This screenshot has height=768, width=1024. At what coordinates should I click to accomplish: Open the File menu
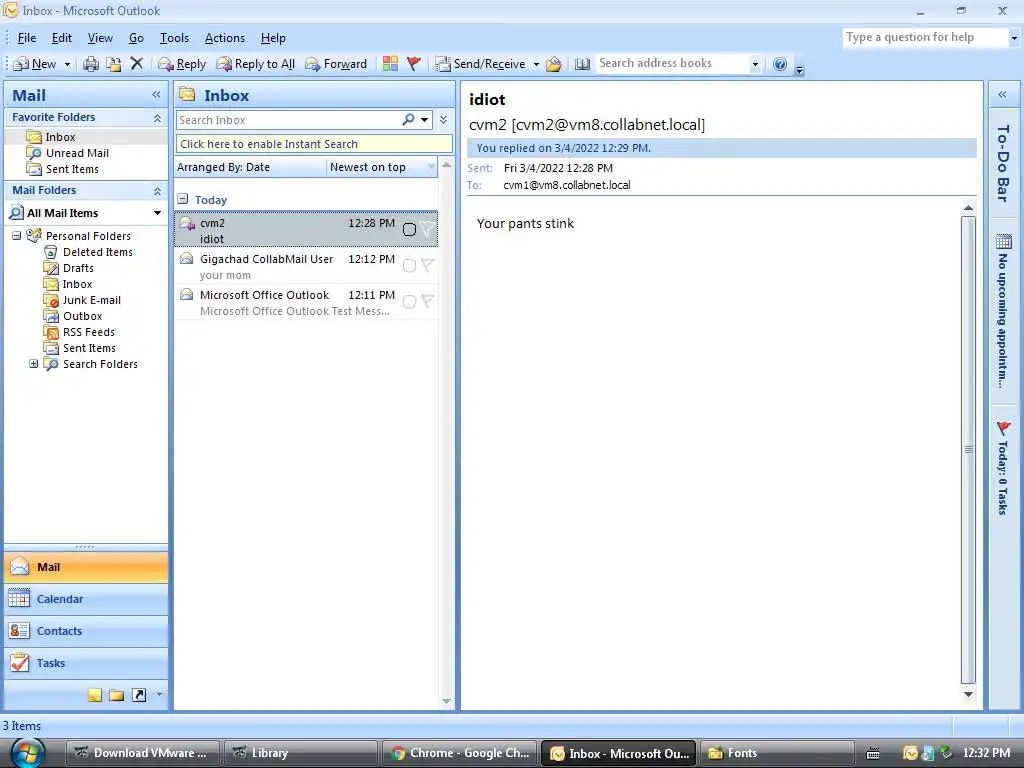[27, 38]
